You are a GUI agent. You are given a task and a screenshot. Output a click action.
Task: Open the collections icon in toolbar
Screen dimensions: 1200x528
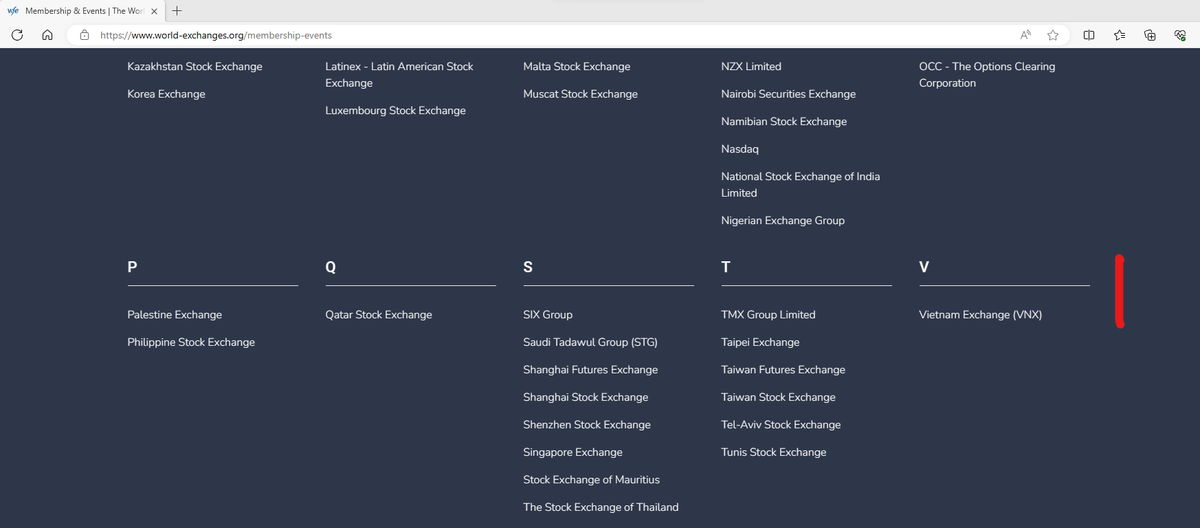[x=1150, y=35]
